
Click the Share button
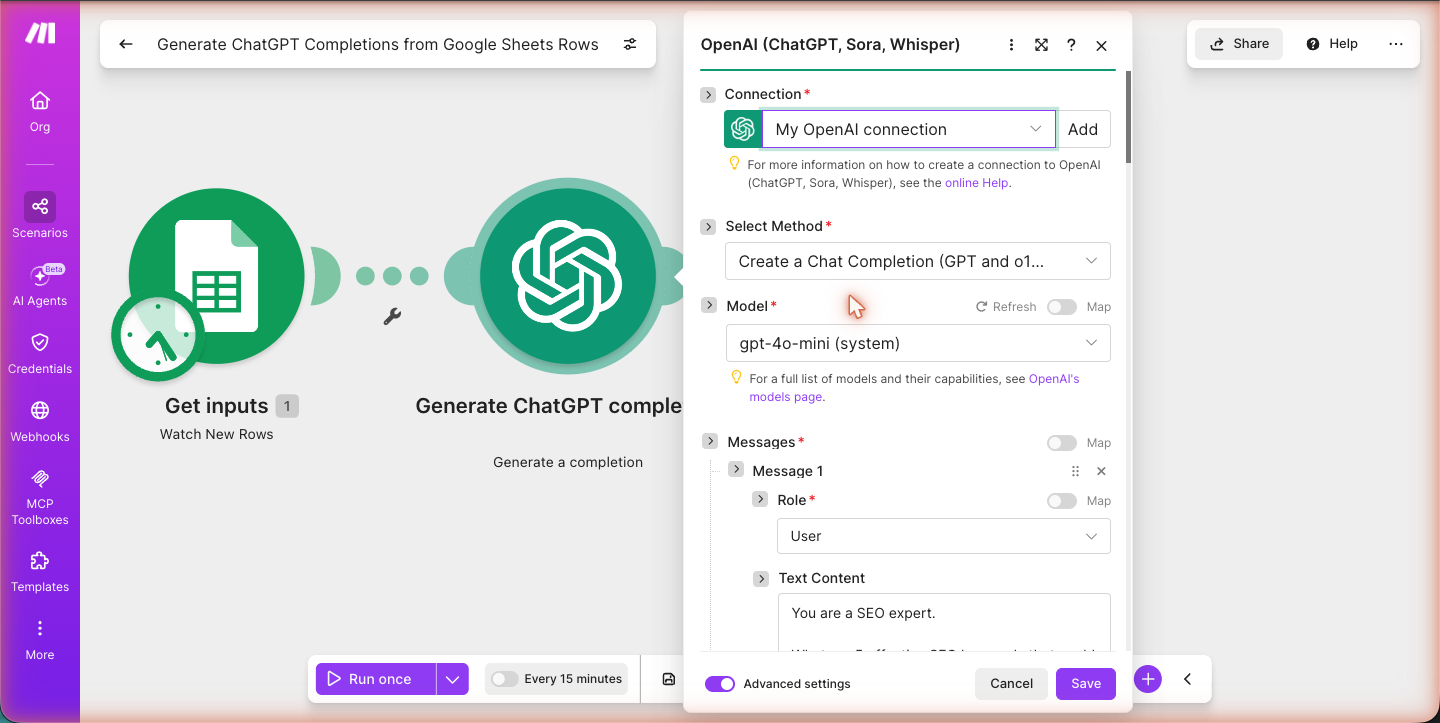pyautogui.click(x=1239, y=44)
